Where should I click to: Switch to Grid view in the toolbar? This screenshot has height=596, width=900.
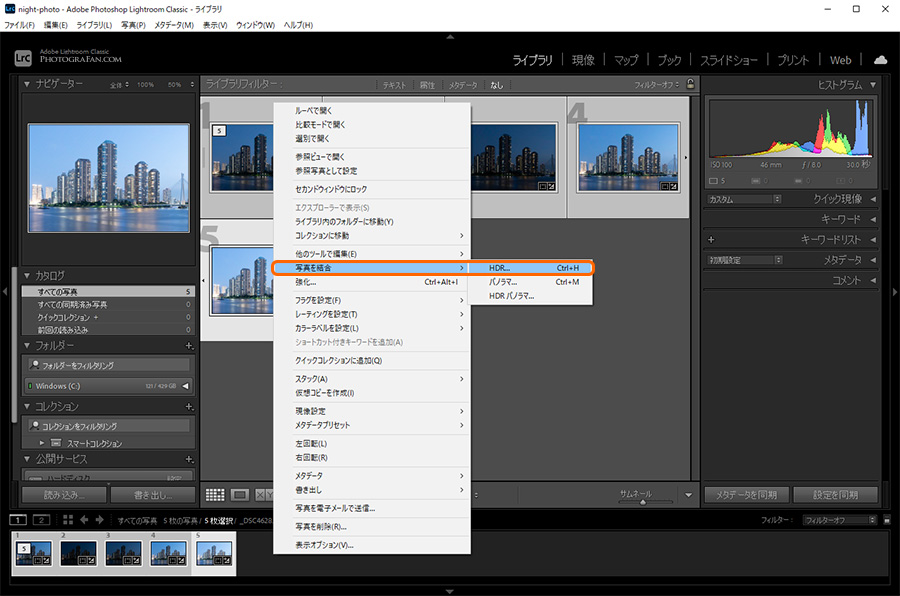coord(215,494)
